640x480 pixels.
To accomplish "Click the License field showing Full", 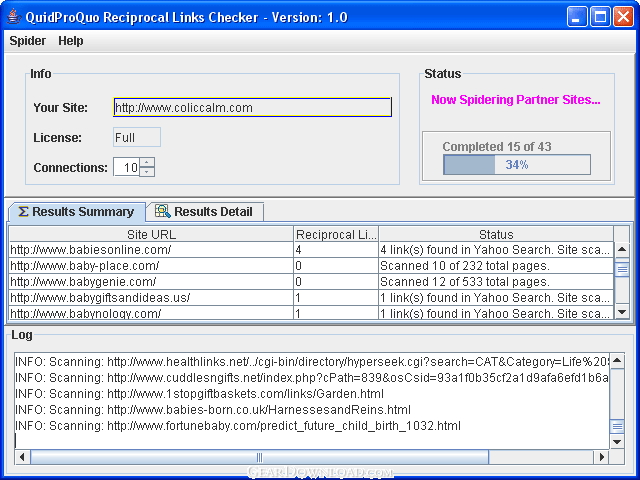I will 137,137.
